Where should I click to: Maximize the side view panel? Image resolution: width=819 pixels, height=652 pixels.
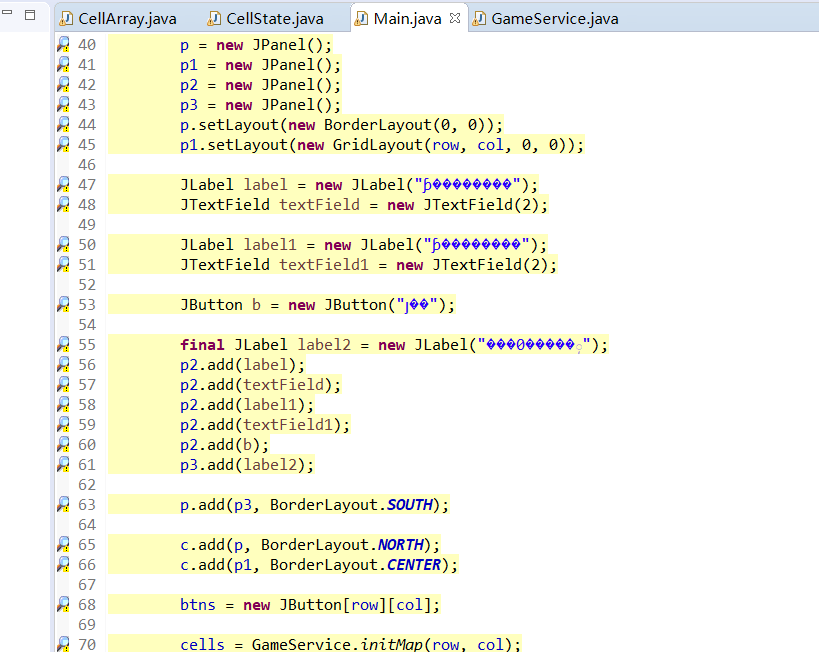30,15
